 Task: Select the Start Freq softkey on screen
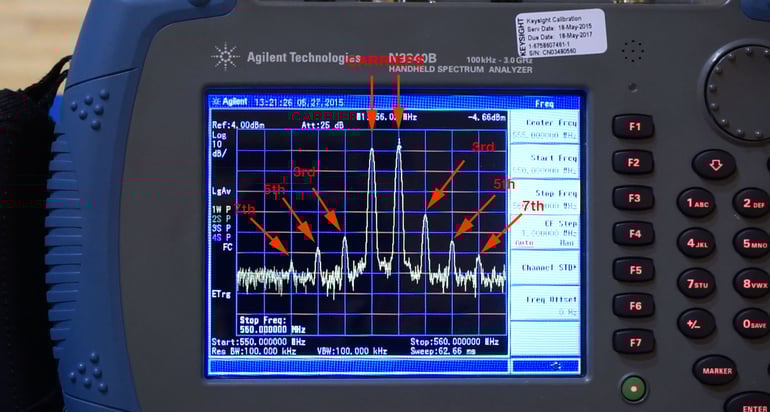point(545,163)
